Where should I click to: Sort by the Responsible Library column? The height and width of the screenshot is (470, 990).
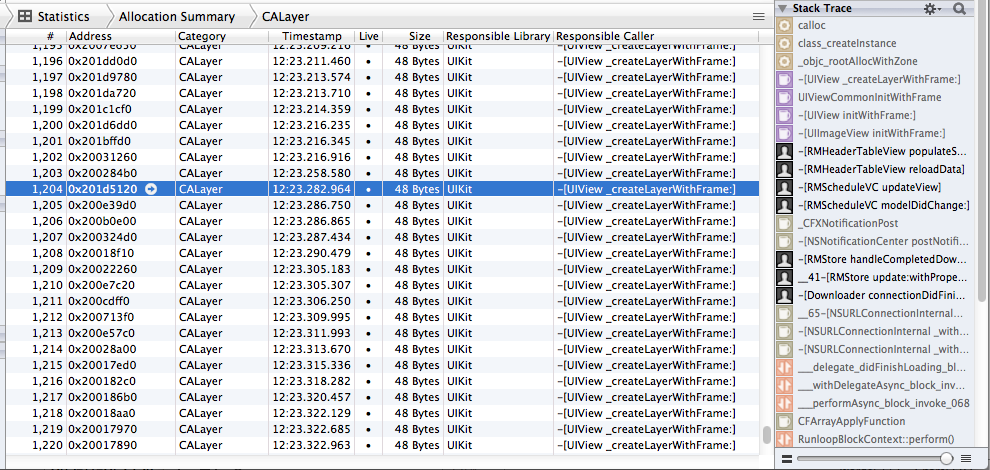[x=497, y=36]
